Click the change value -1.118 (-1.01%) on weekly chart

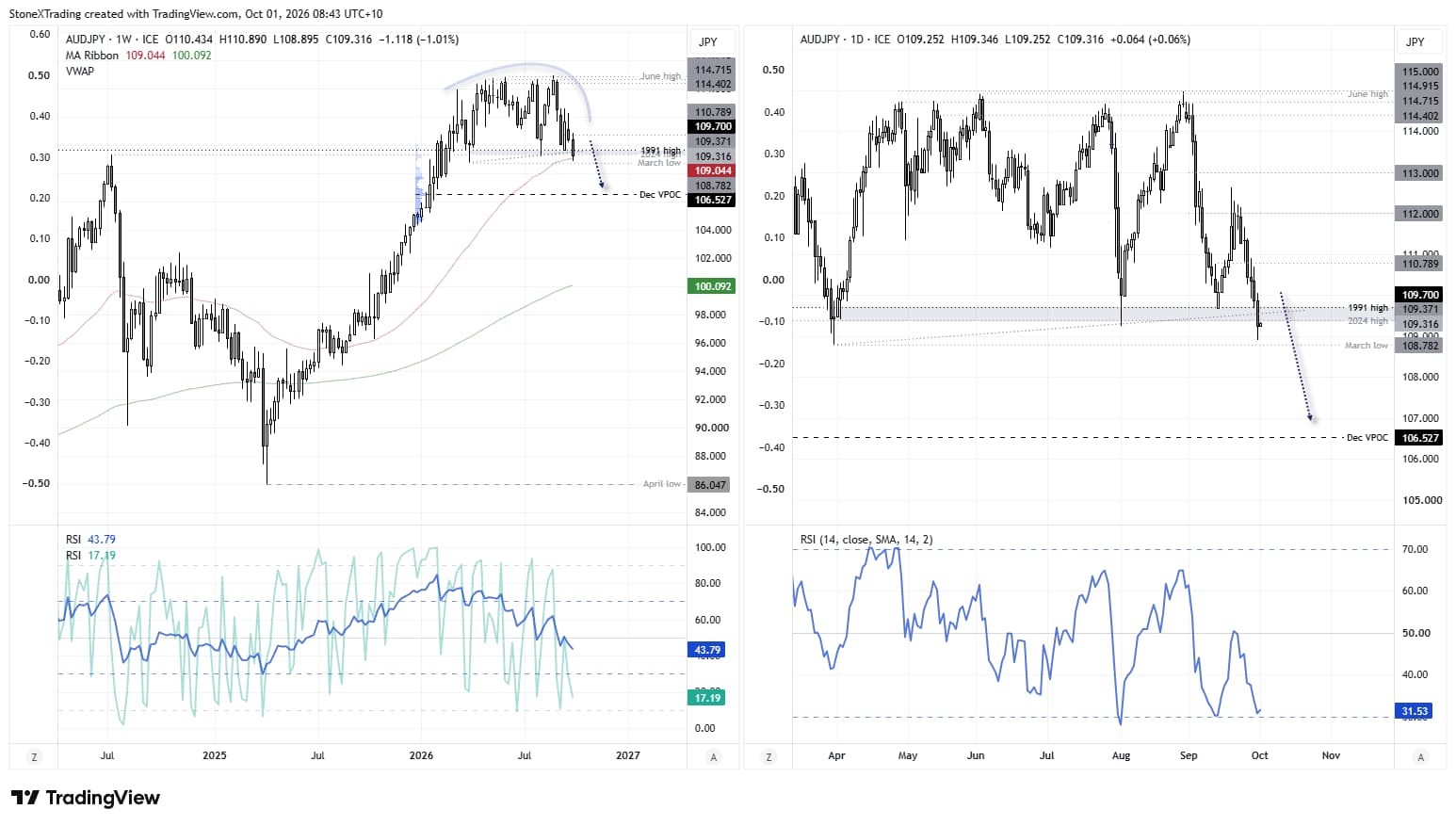pyautogui.click(x=418, y=40)
